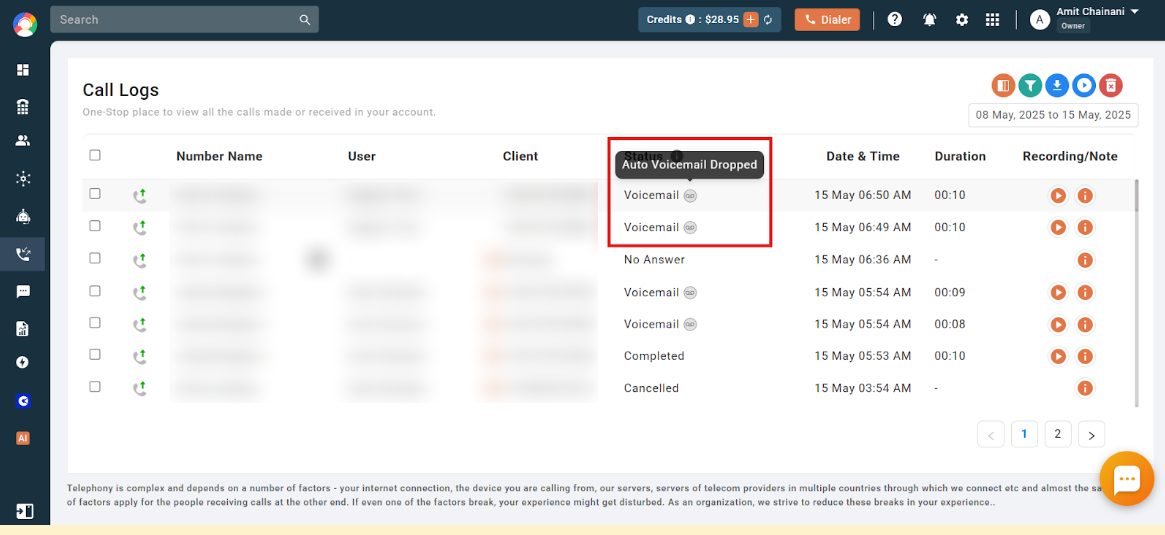1165x535 pixels.
Task: Open the notifications bell
Action: (x=929, y=20)
